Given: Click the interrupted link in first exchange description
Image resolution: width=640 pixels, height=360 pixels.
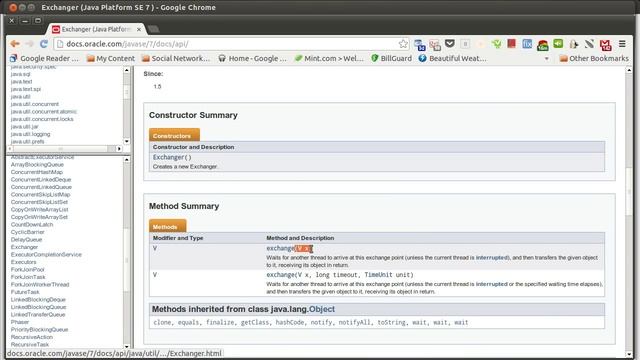Looking at the screenshot, I should pyautogui.click(x=492, y=258).
